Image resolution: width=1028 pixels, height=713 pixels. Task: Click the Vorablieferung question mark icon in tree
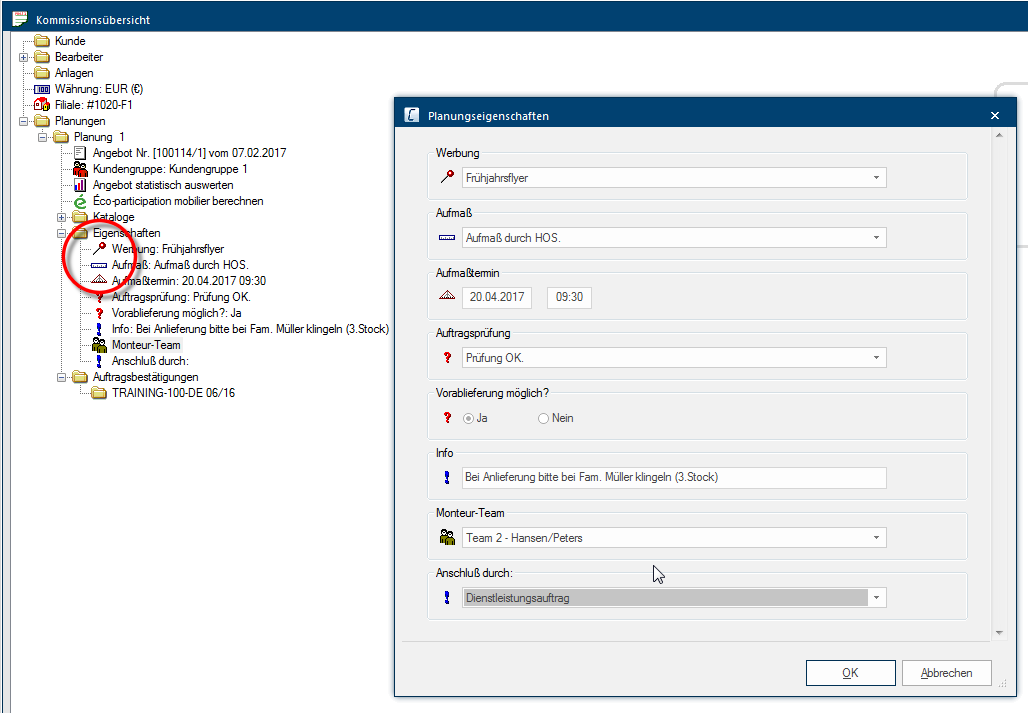pyautogui.click(x=99, y=313)
